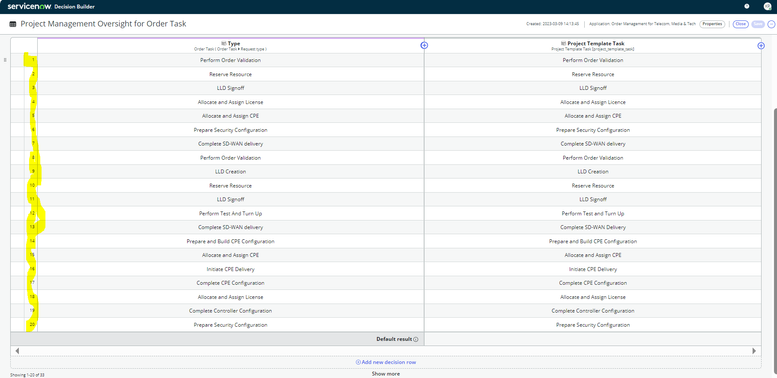
Task: Click the Project Management Oversight for Order Task title
Action: click(103, 24)
